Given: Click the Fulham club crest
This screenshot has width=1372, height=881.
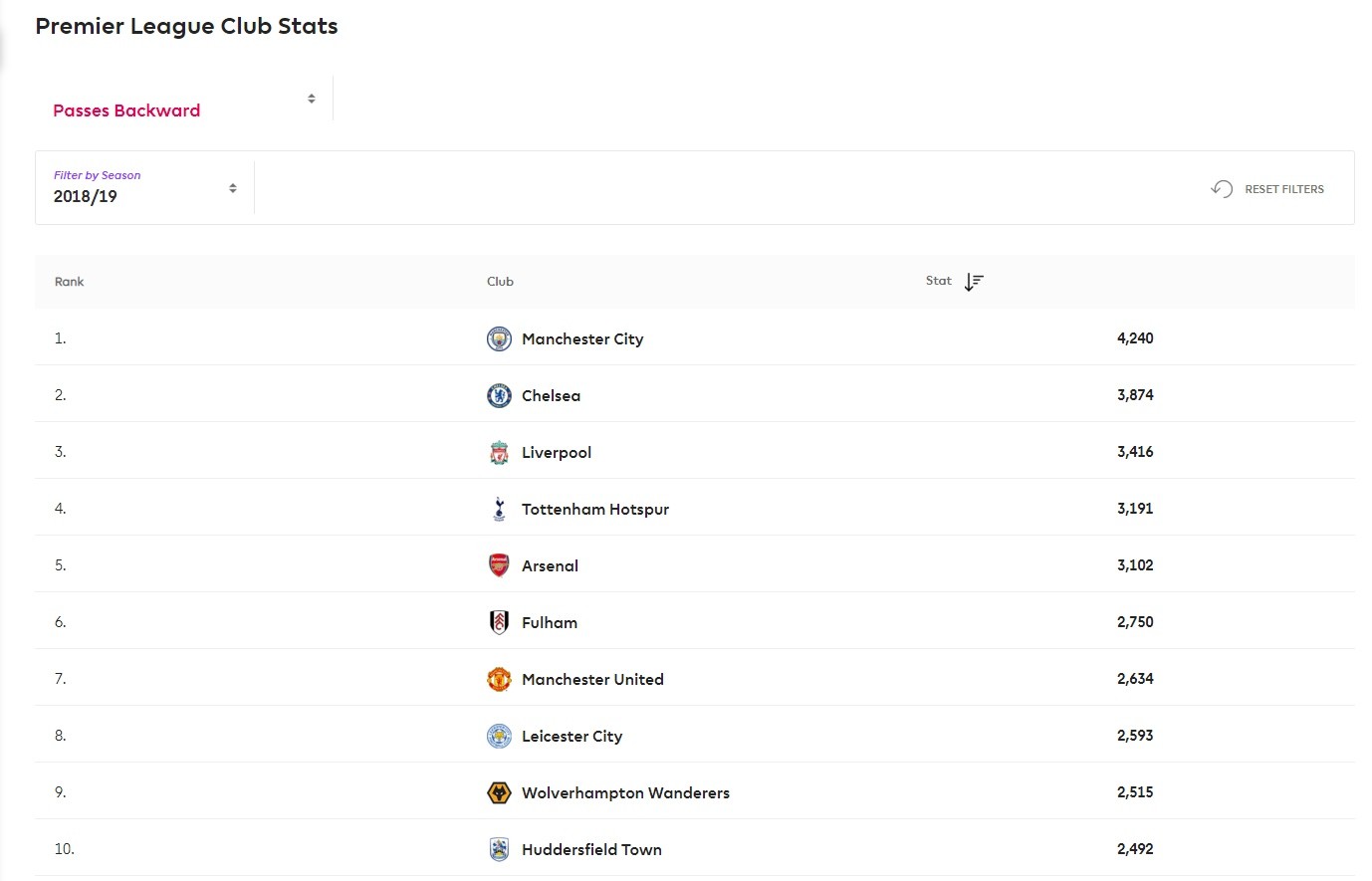Looking at the screenshot, I should tap(499, 622).
